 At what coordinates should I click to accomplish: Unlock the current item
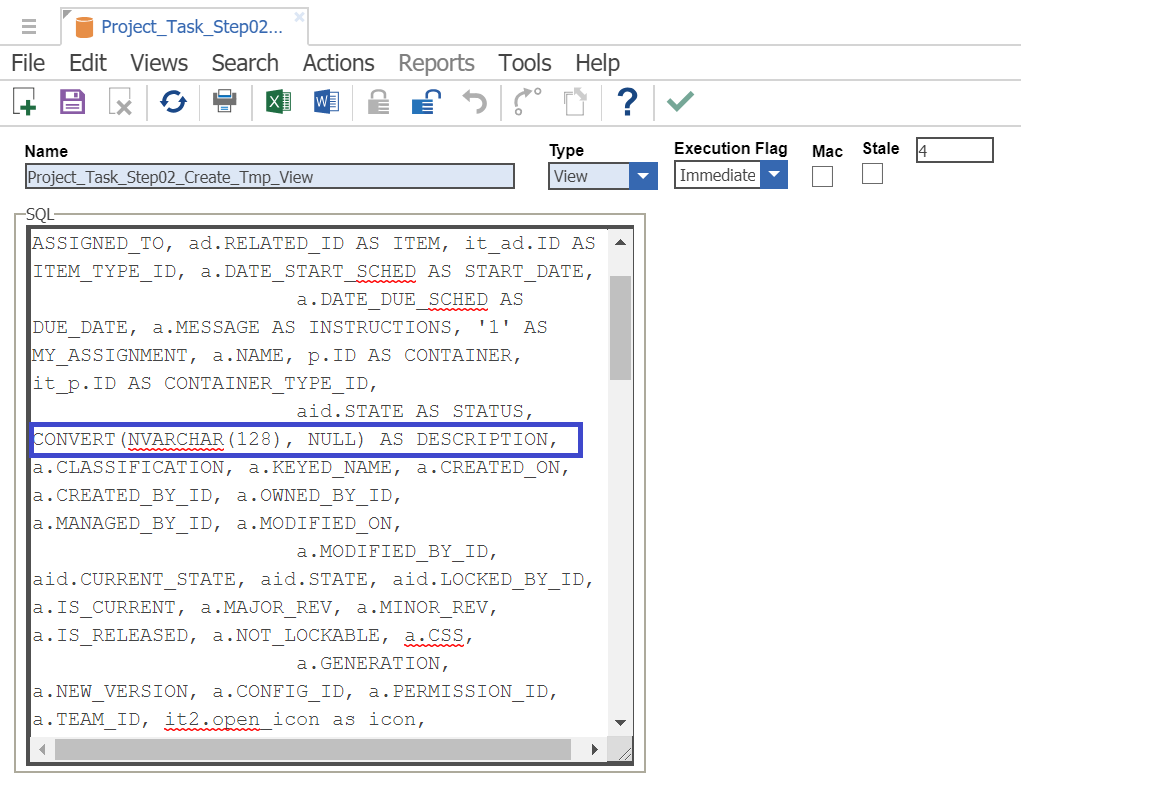[x=424, y=101]
